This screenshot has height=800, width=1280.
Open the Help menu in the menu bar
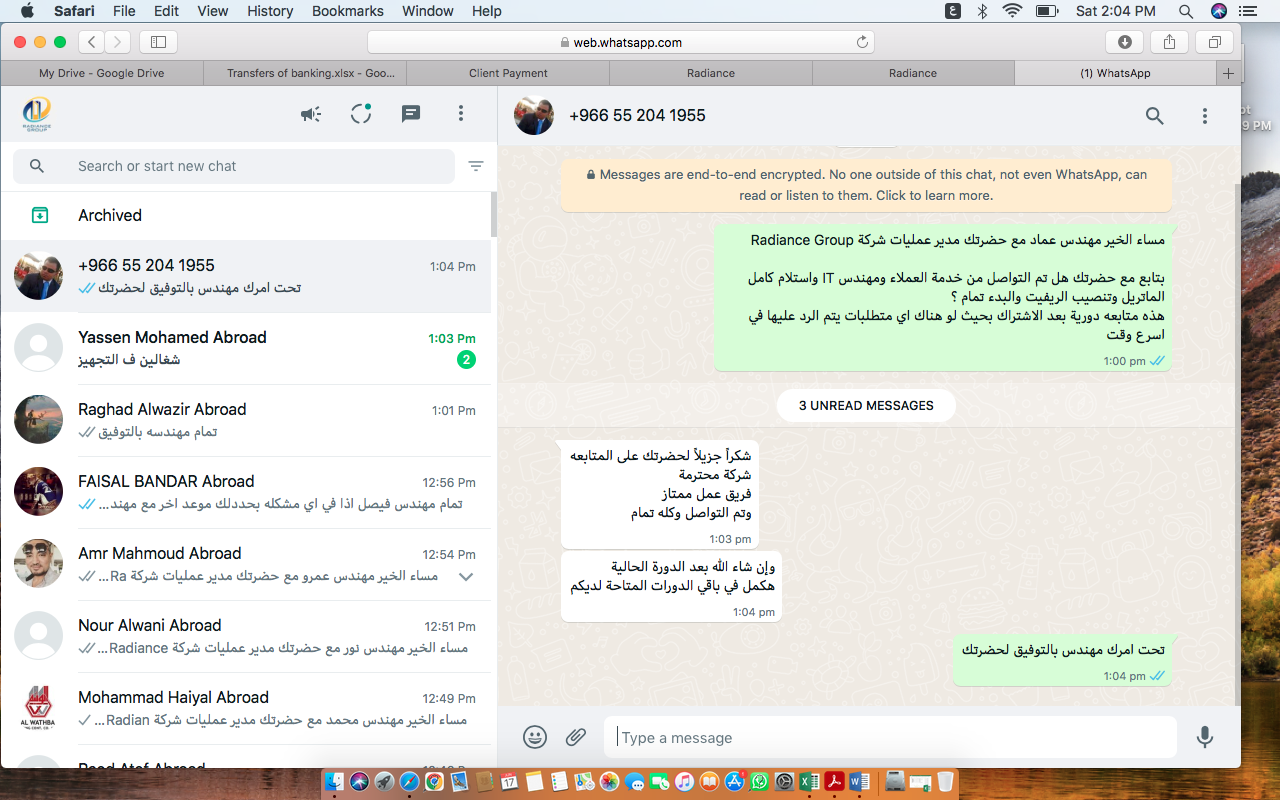click(487, 11)
